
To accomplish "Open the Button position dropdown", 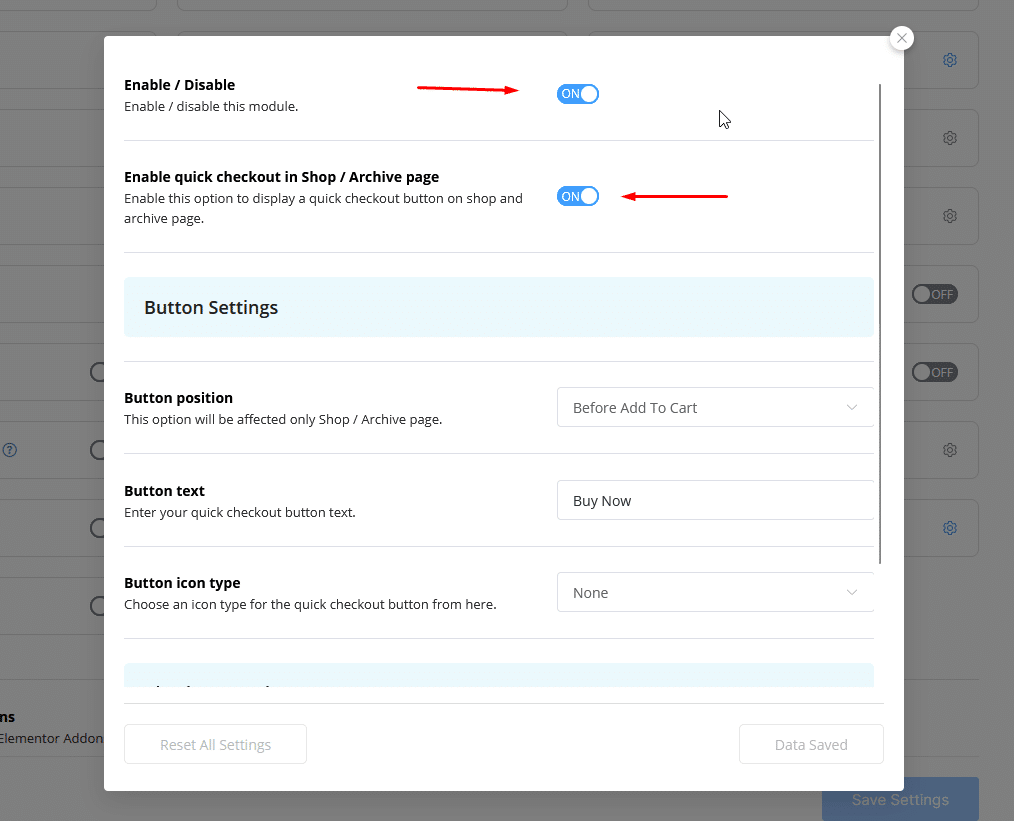I will coord(715,408).
